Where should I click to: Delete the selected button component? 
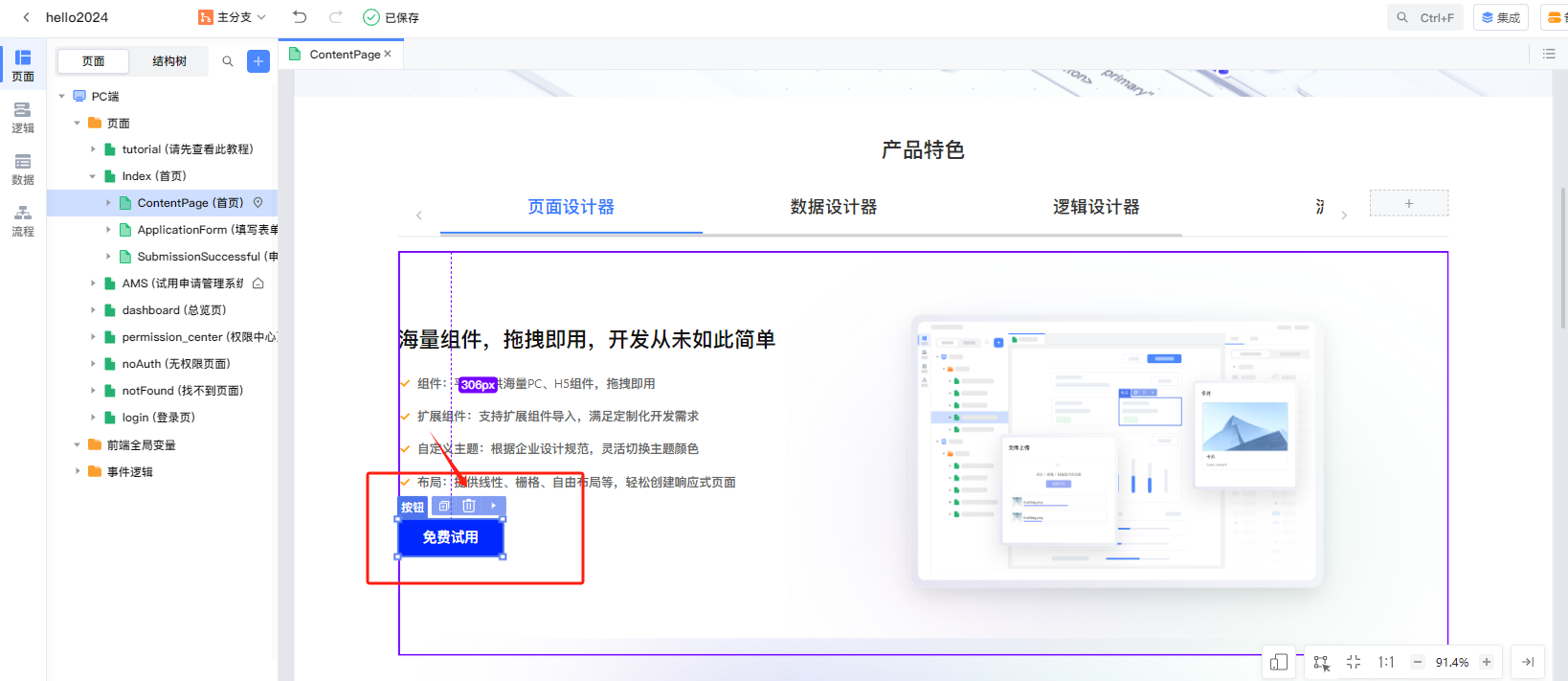point(469,506)
